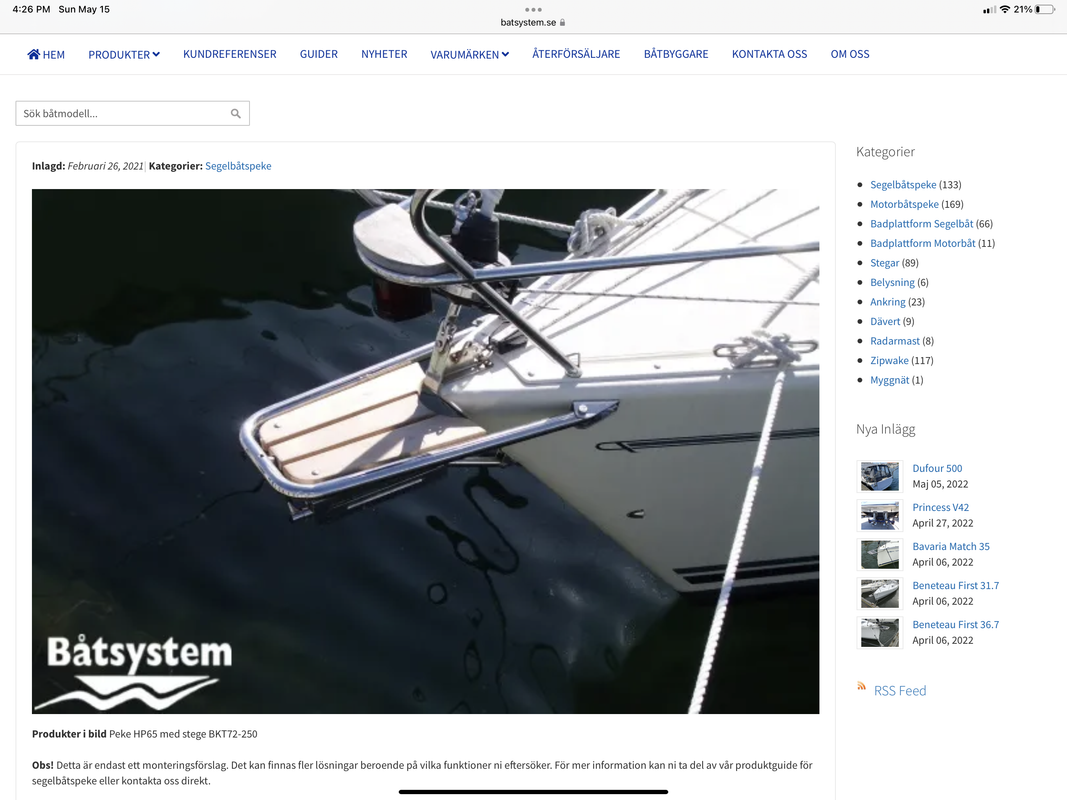
Task: Open the Dävert category
Action: (885, 321)
